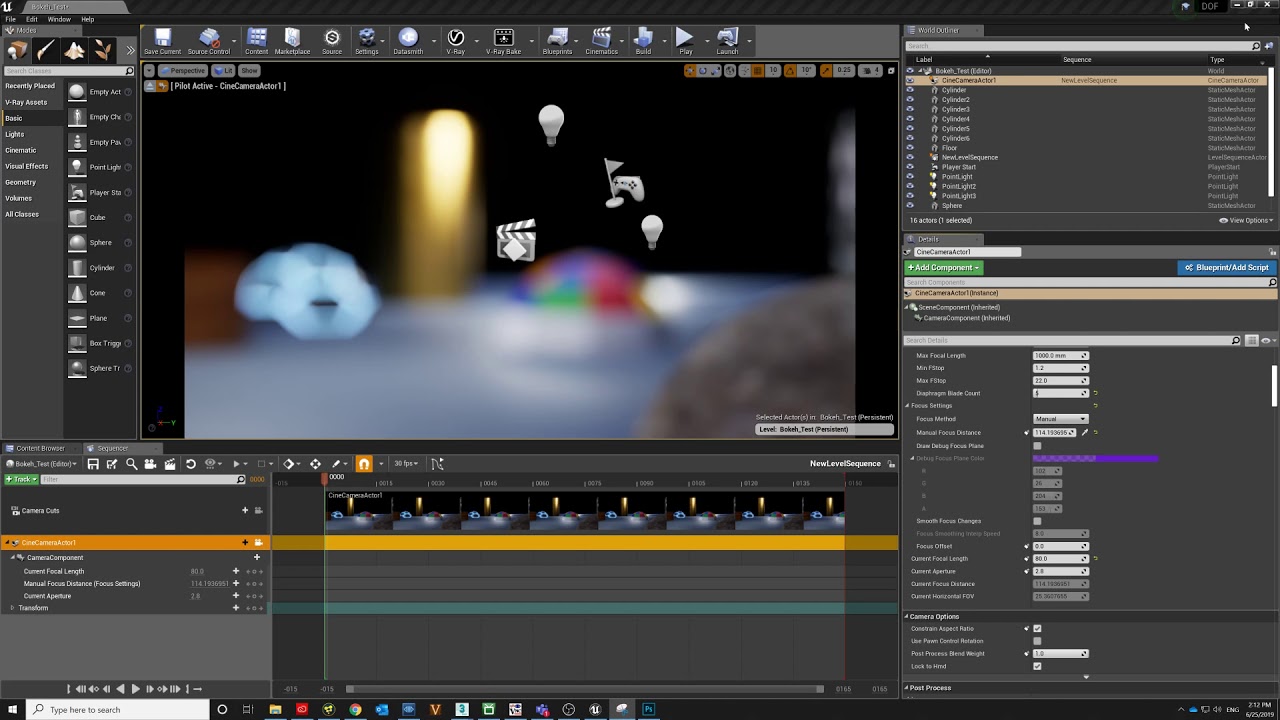The height and width of the screenshot is (720, 1280).
Task: Open the Cinematics toolbar menu
Action: [x=601, y=40]
